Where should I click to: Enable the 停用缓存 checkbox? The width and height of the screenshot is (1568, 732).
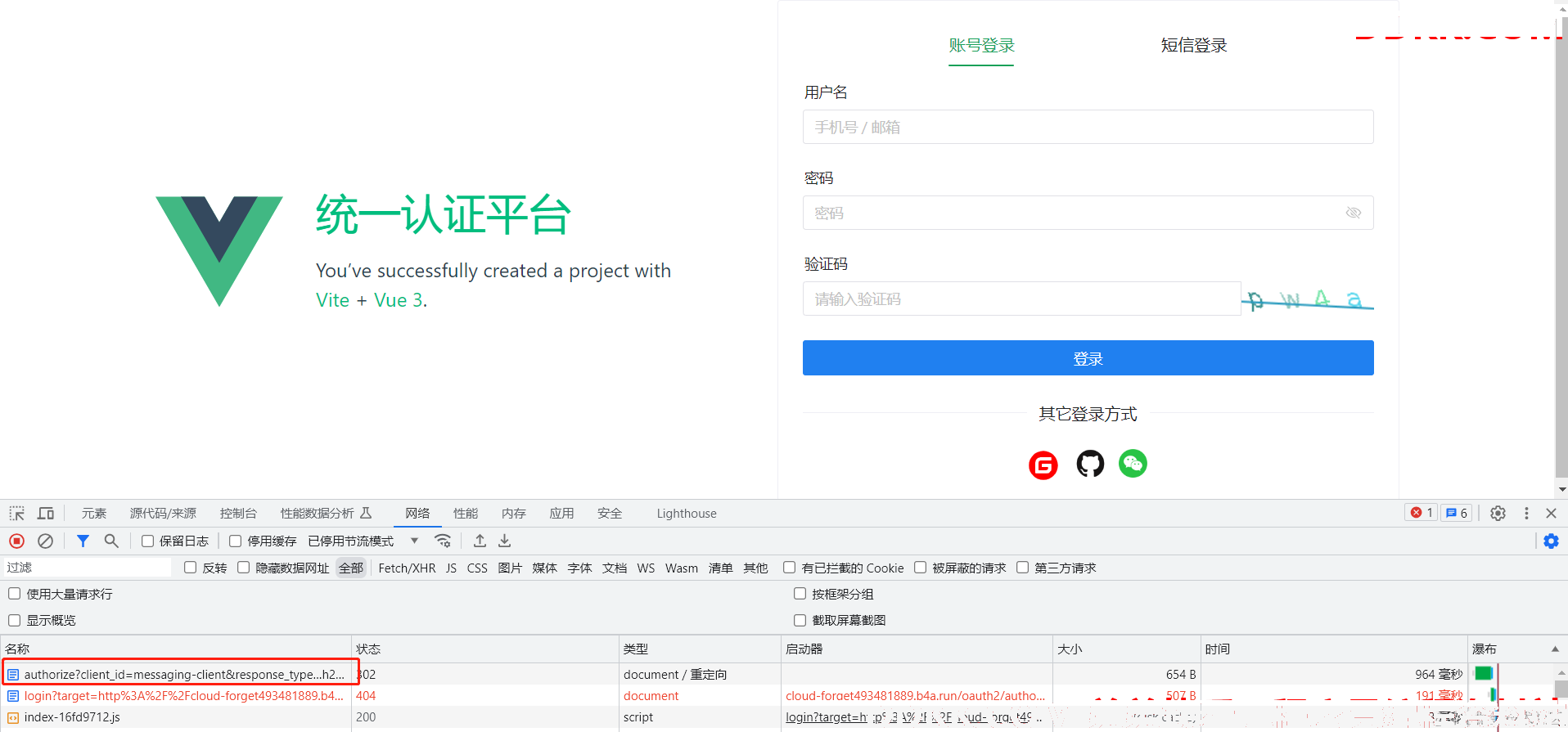click(x=236, y=541)
